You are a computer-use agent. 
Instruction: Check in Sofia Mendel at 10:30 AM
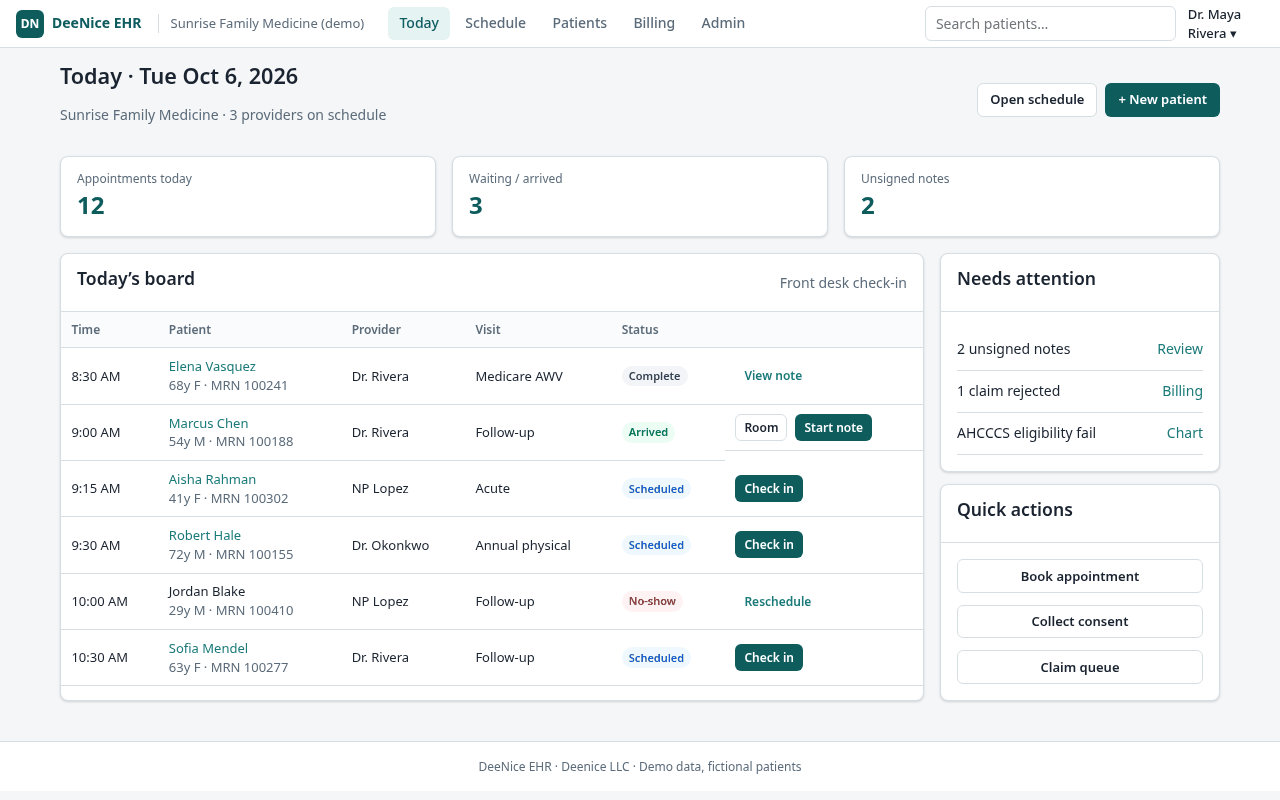(769, 658)
